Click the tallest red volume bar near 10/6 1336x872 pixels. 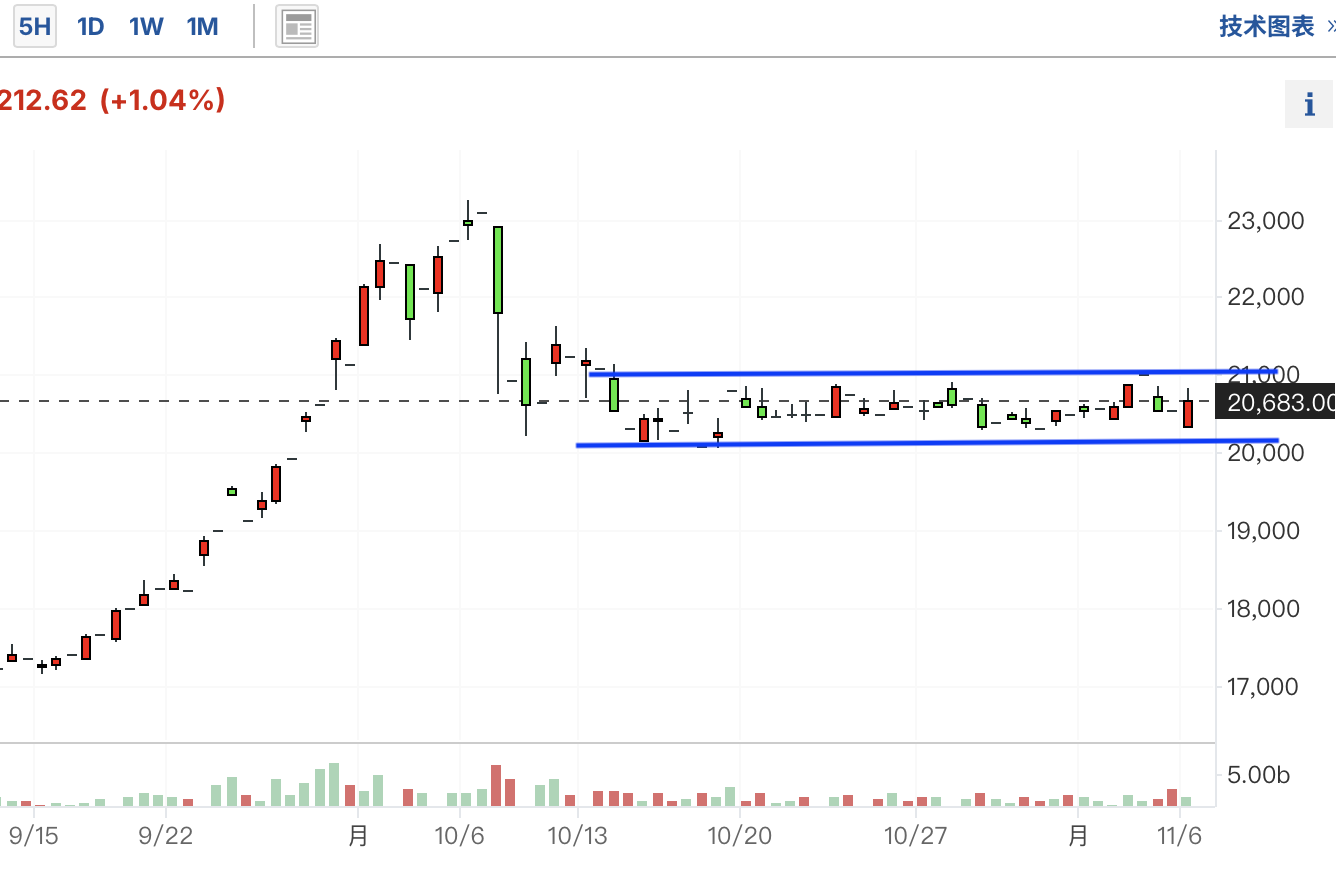coord(496,786)
